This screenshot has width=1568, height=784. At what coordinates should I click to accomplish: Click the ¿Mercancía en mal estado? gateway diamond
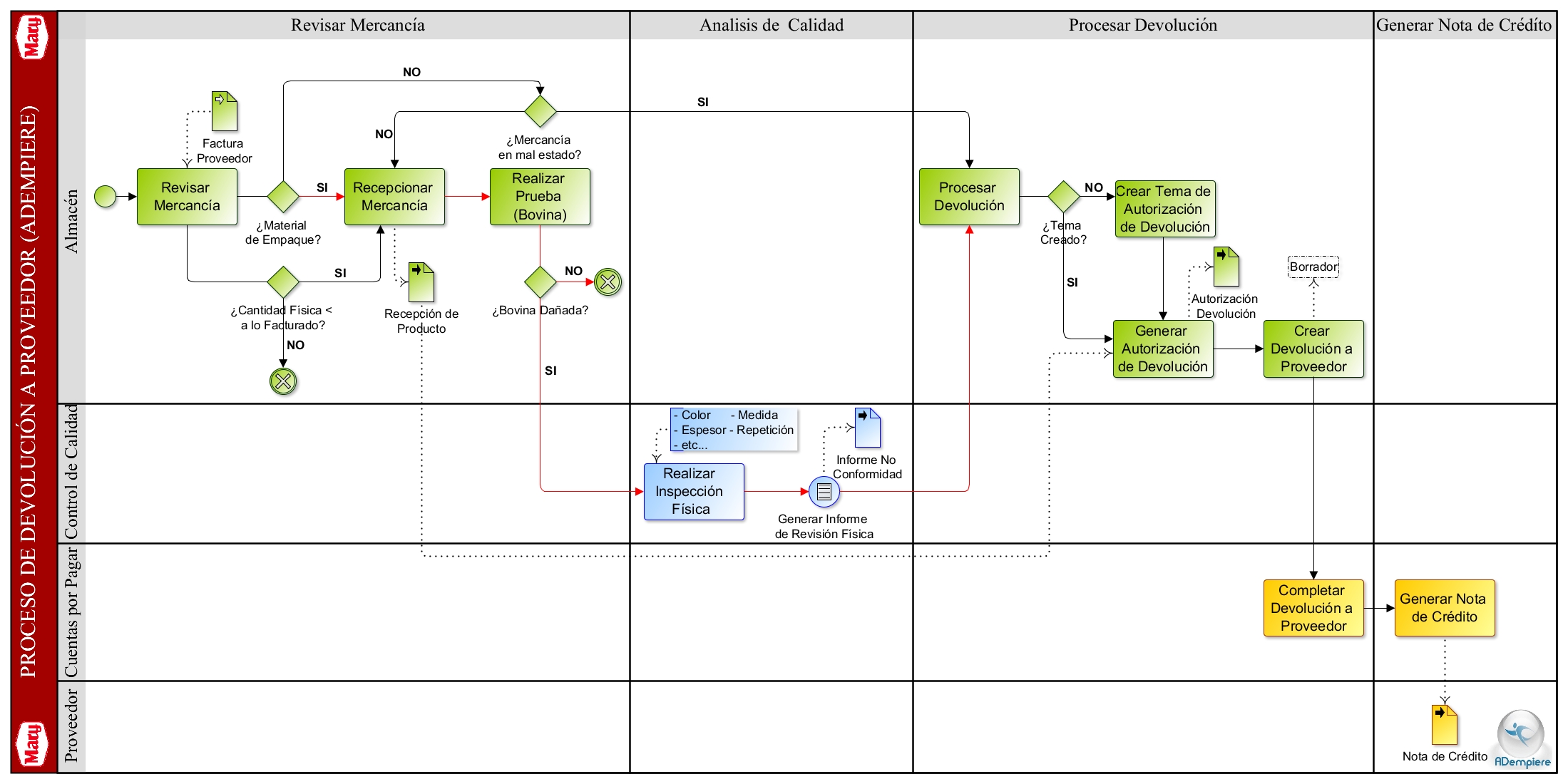[x=540, y=111]
